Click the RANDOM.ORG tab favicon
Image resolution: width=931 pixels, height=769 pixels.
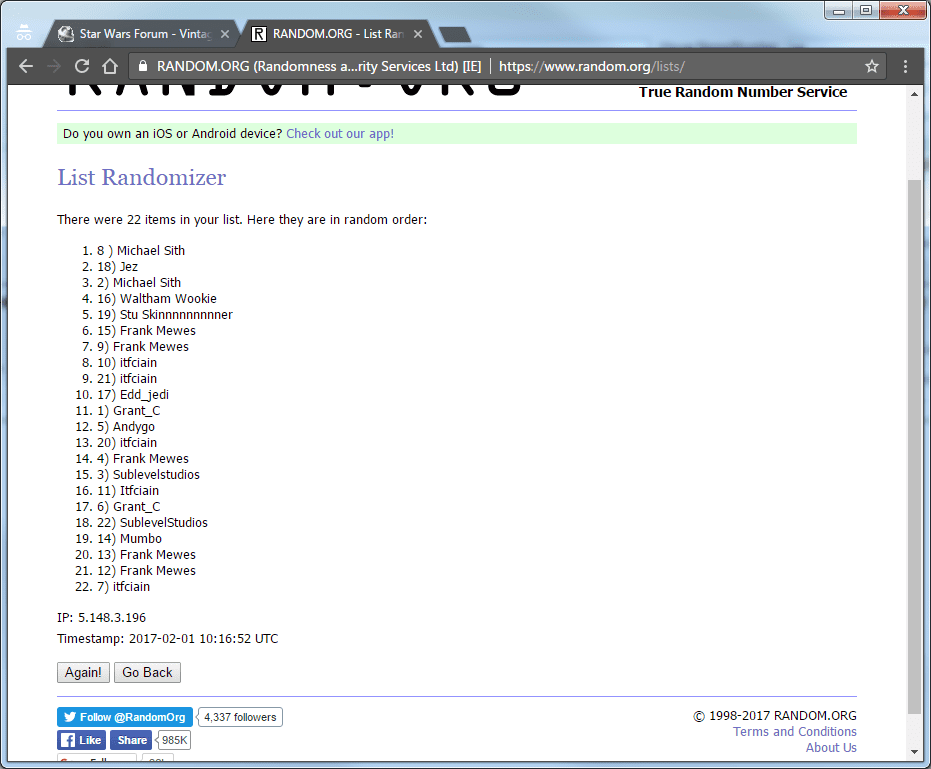pyautogui.click(x=259, y=34)
